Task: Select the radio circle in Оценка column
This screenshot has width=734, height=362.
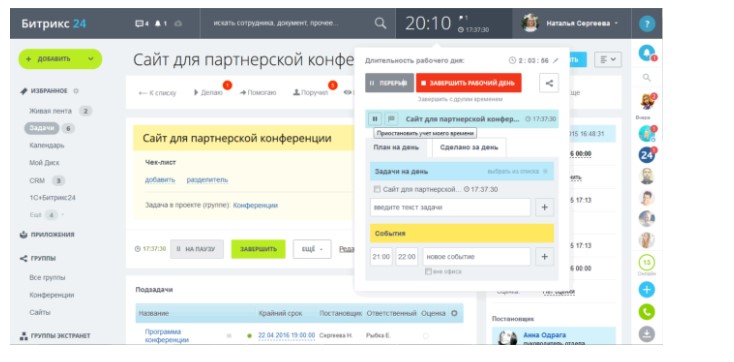Action: click(x=426, y=336)
